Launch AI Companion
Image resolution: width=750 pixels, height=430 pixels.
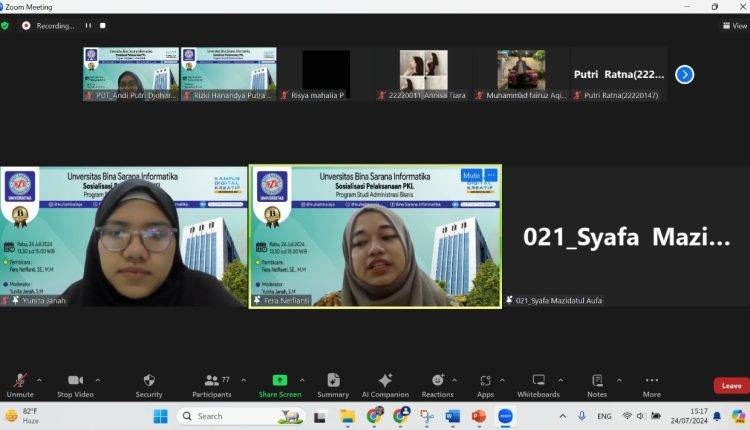(x=385, y=386)
